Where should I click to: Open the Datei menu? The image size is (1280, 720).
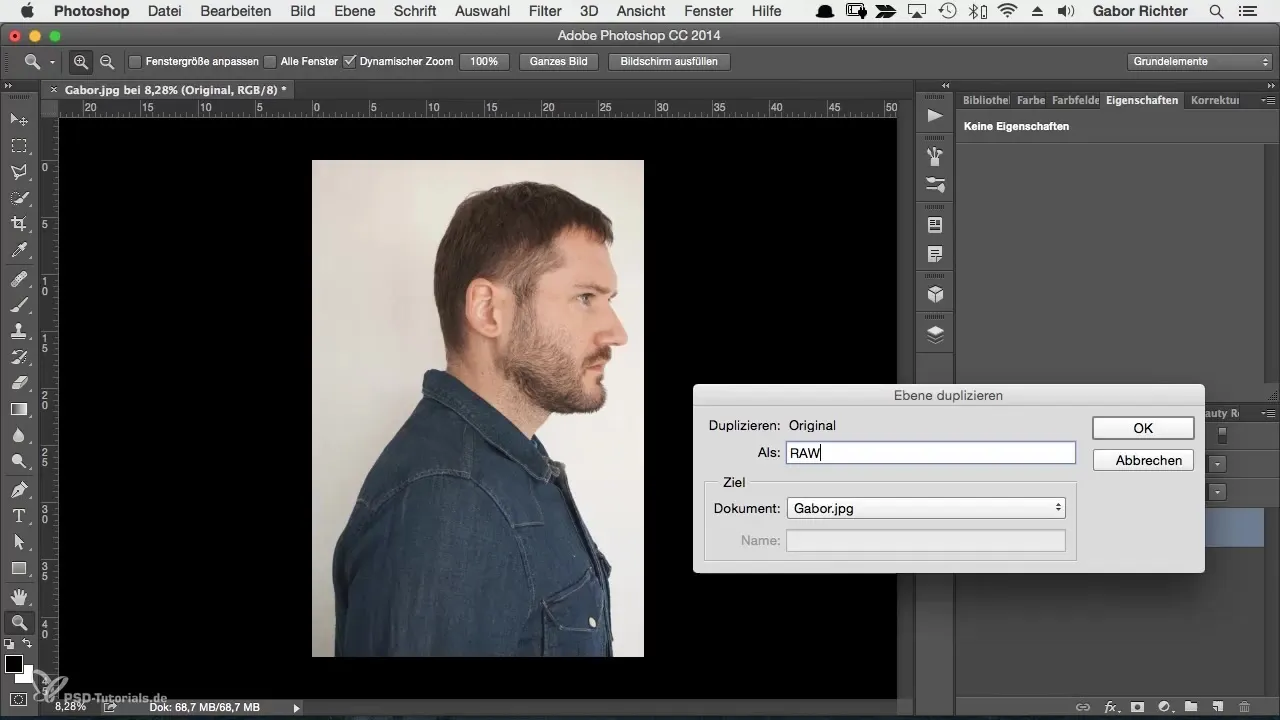tap(165, 11)
